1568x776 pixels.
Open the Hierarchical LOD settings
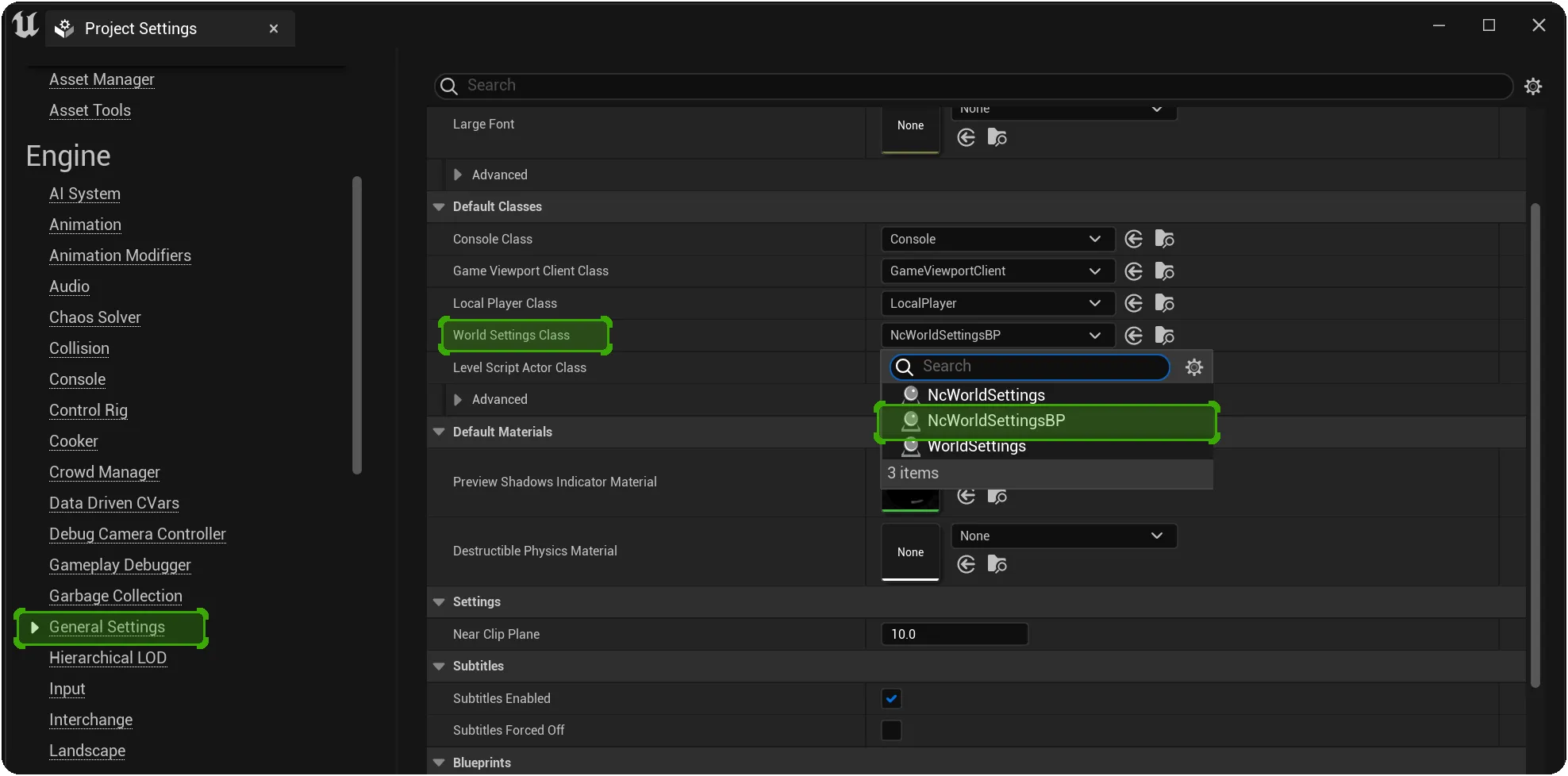pyautogui.click(x=108, y=658)
